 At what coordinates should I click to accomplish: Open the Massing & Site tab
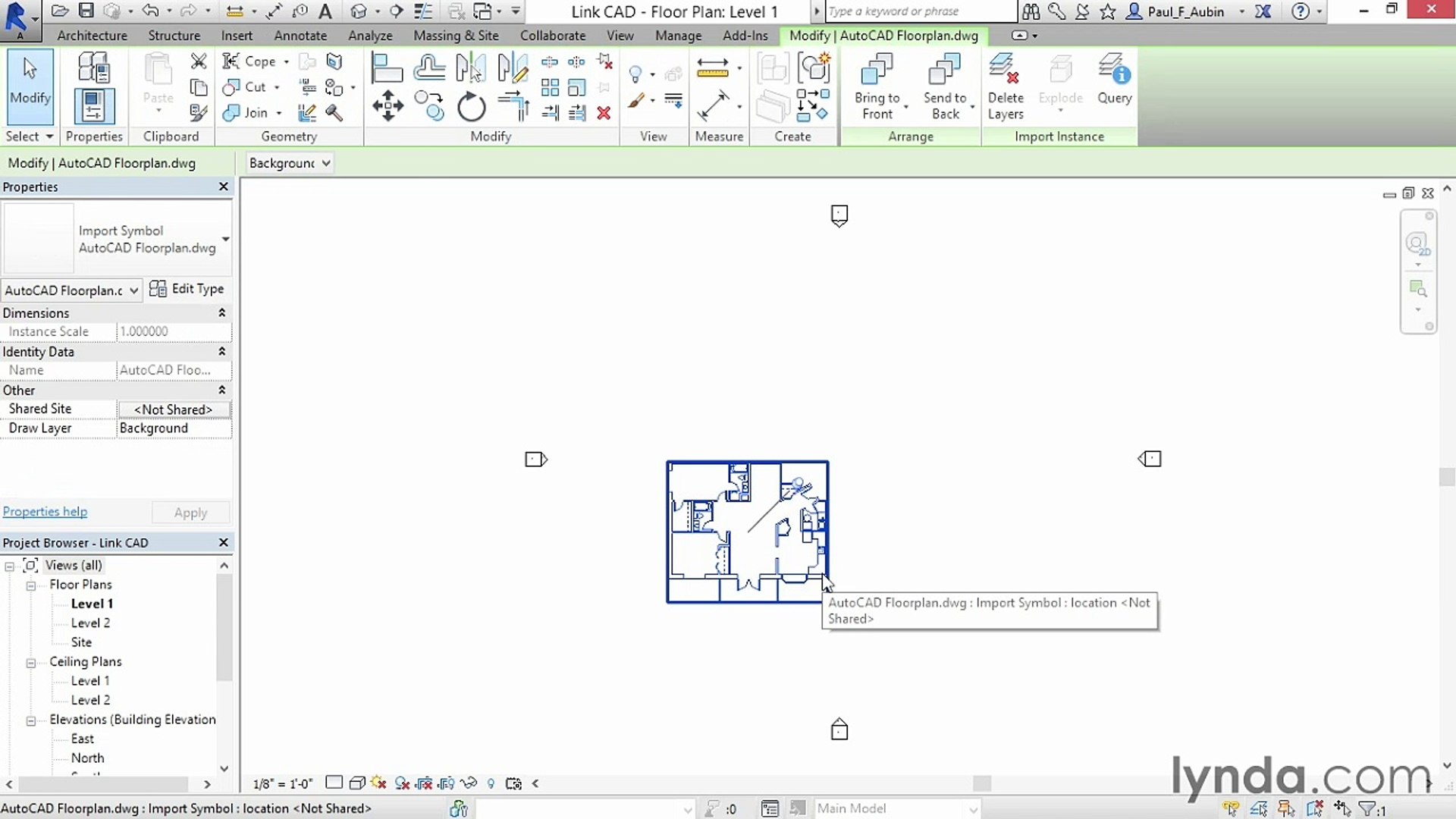pyautogui.click(x=456, y=36)
